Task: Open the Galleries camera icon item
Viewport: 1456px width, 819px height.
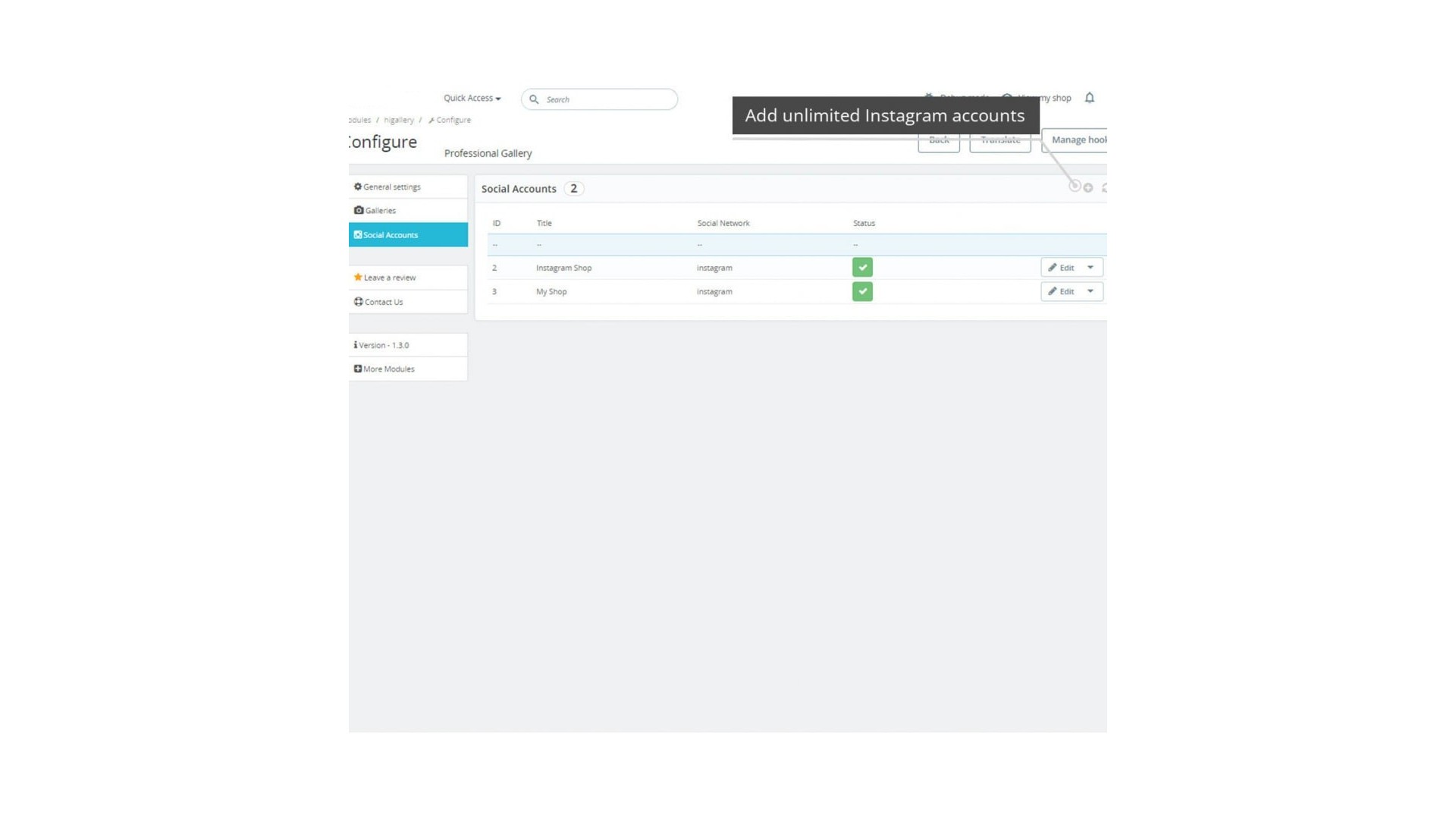Action: [375, 211]
